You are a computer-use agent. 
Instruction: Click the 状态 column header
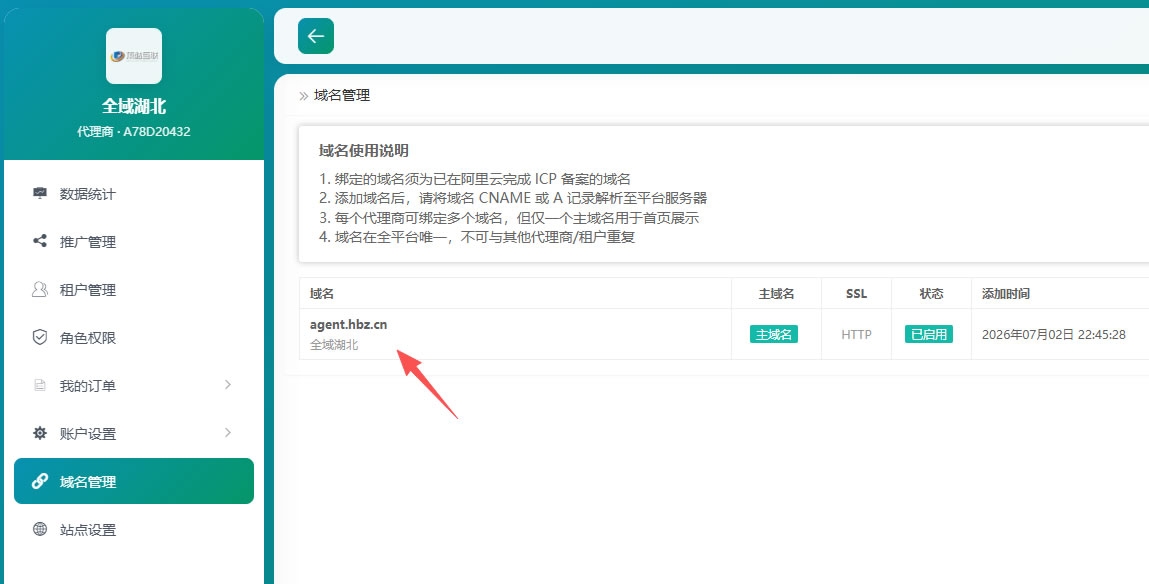931,294
